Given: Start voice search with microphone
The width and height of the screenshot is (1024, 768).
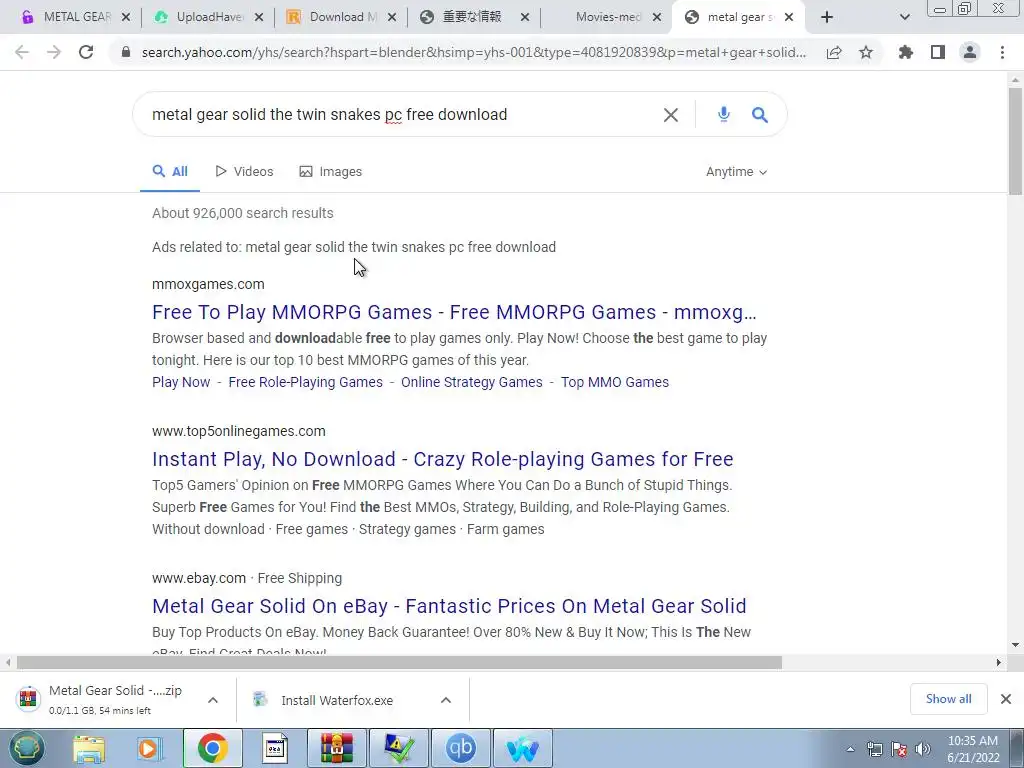Looking at the screenshot, I should [x=724, y=115].
